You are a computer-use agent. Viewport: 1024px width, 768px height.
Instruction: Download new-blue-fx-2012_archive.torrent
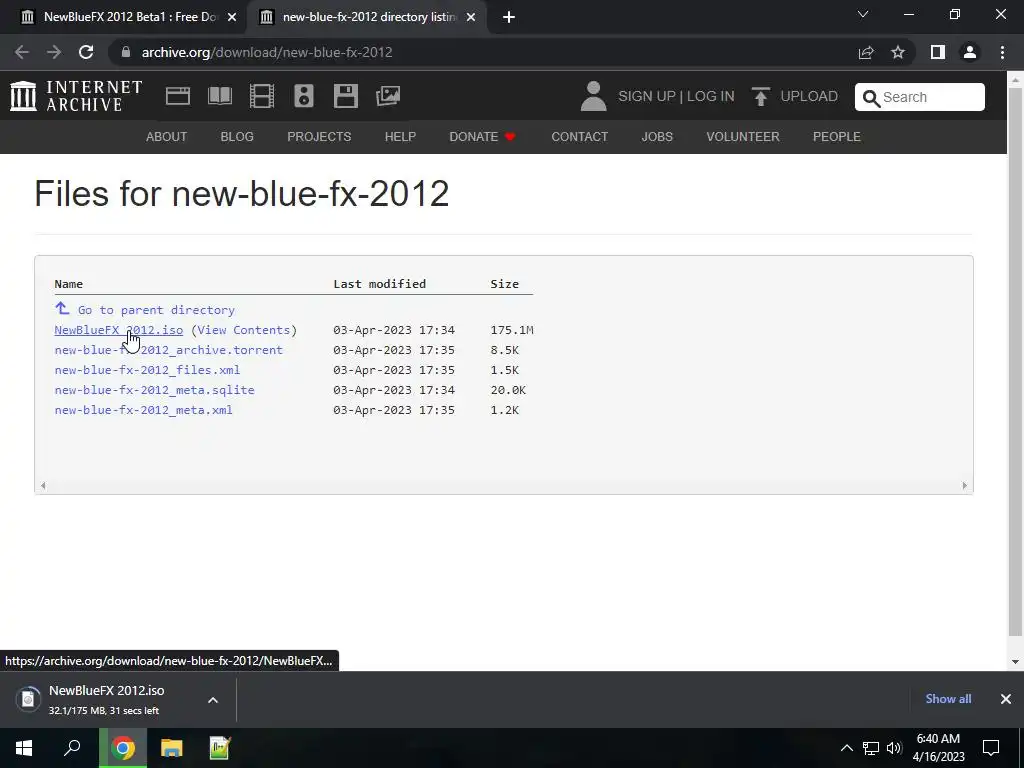click(168, 350)
